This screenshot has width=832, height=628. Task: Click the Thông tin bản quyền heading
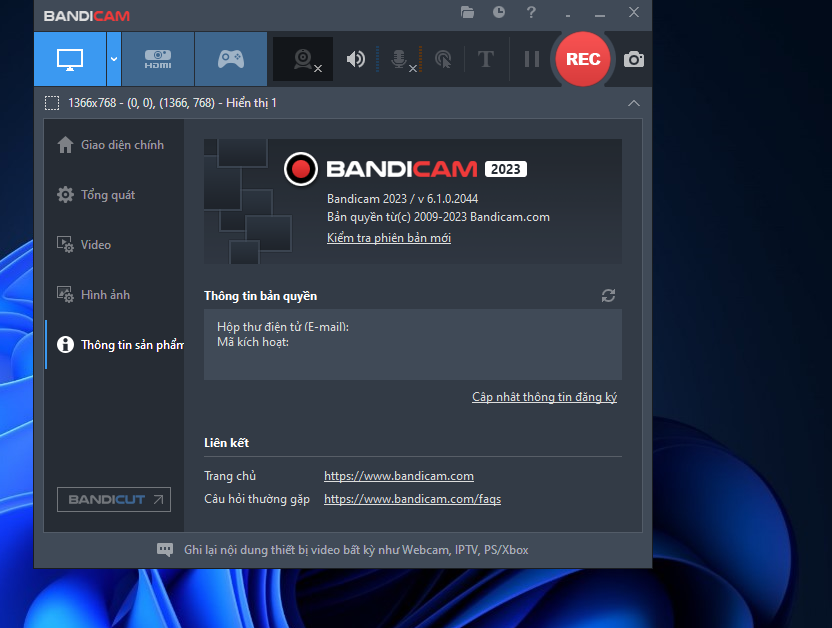pyautogui.click(x=261, y=296)
